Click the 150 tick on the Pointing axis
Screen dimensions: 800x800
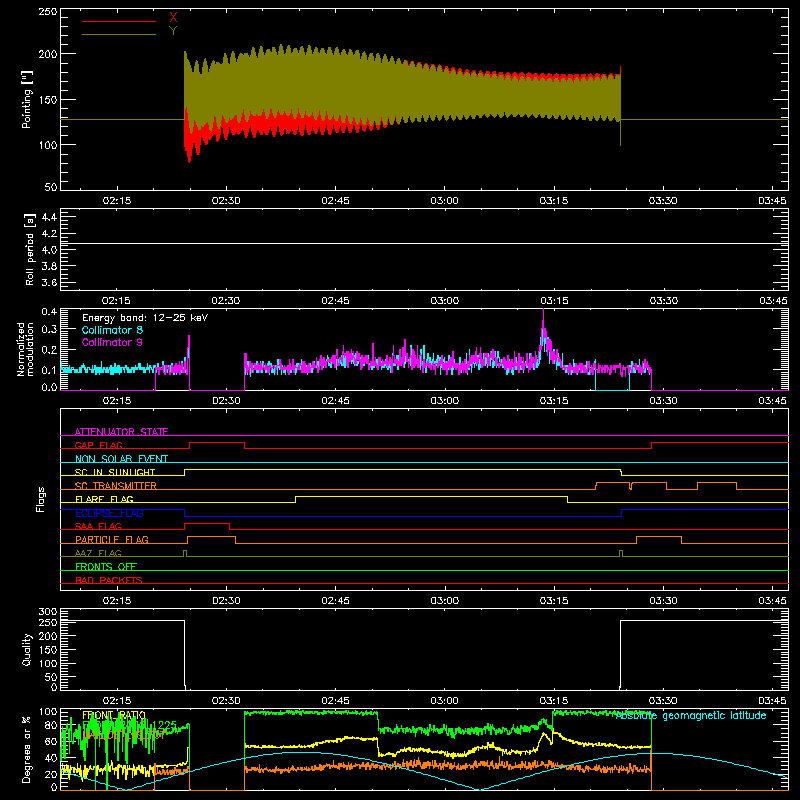(x=48, y=99)
